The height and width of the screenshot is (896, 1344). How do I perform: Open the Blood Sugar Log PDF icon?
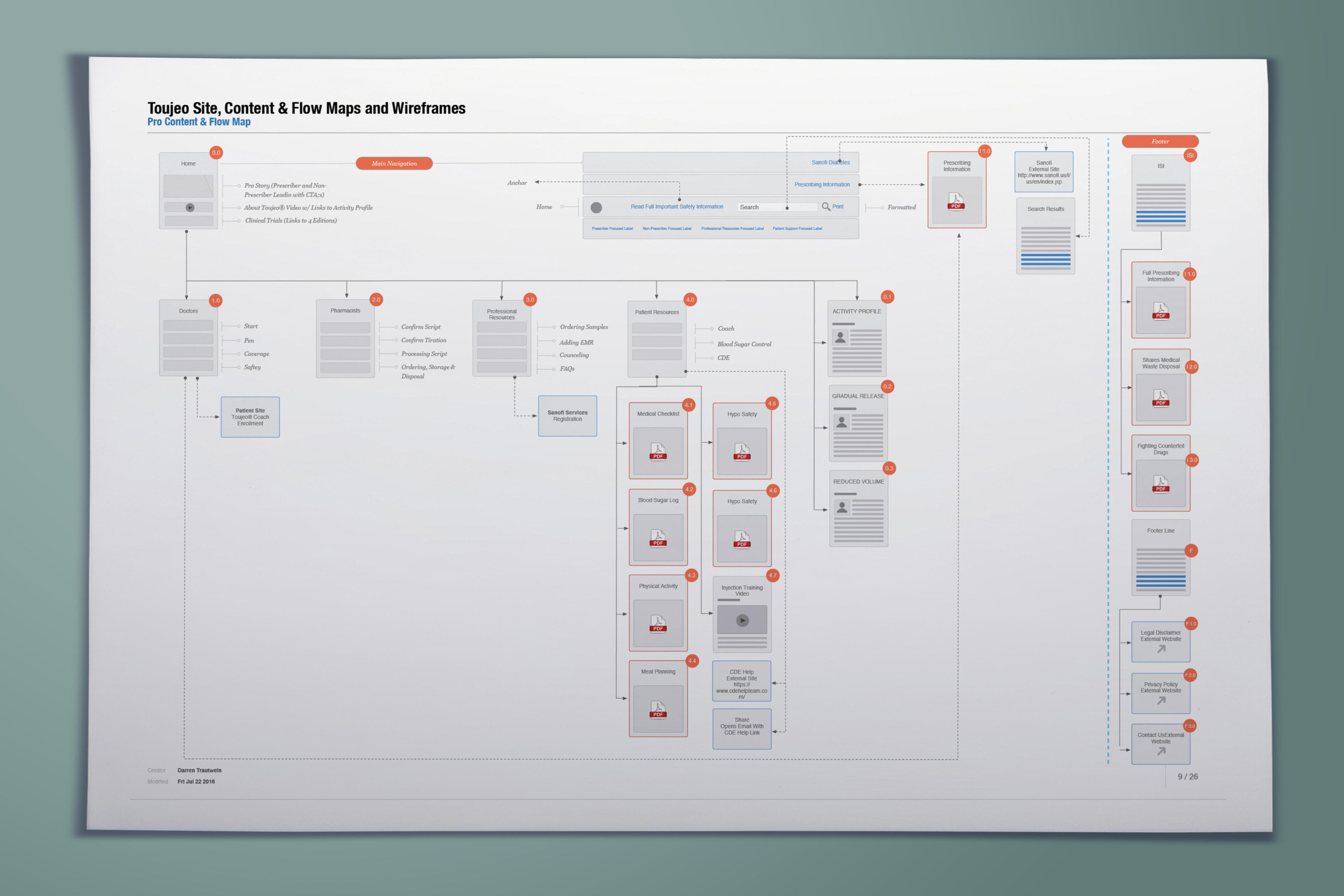pos(658,538)
